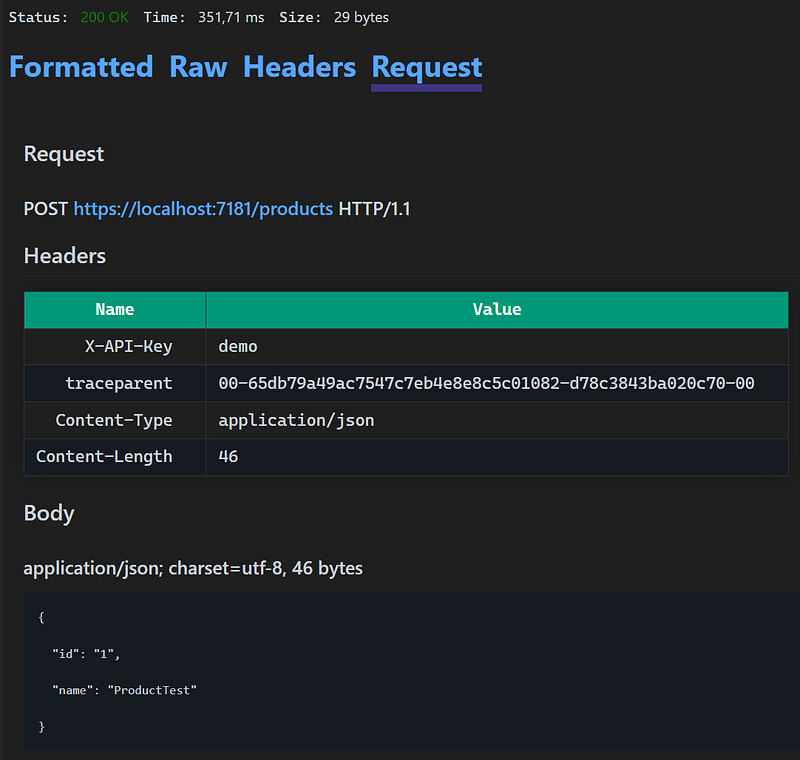This screenshot has width=800, height=760.
Task: Open the https://localhost:7181/products link
Action: tap(203, 209)
